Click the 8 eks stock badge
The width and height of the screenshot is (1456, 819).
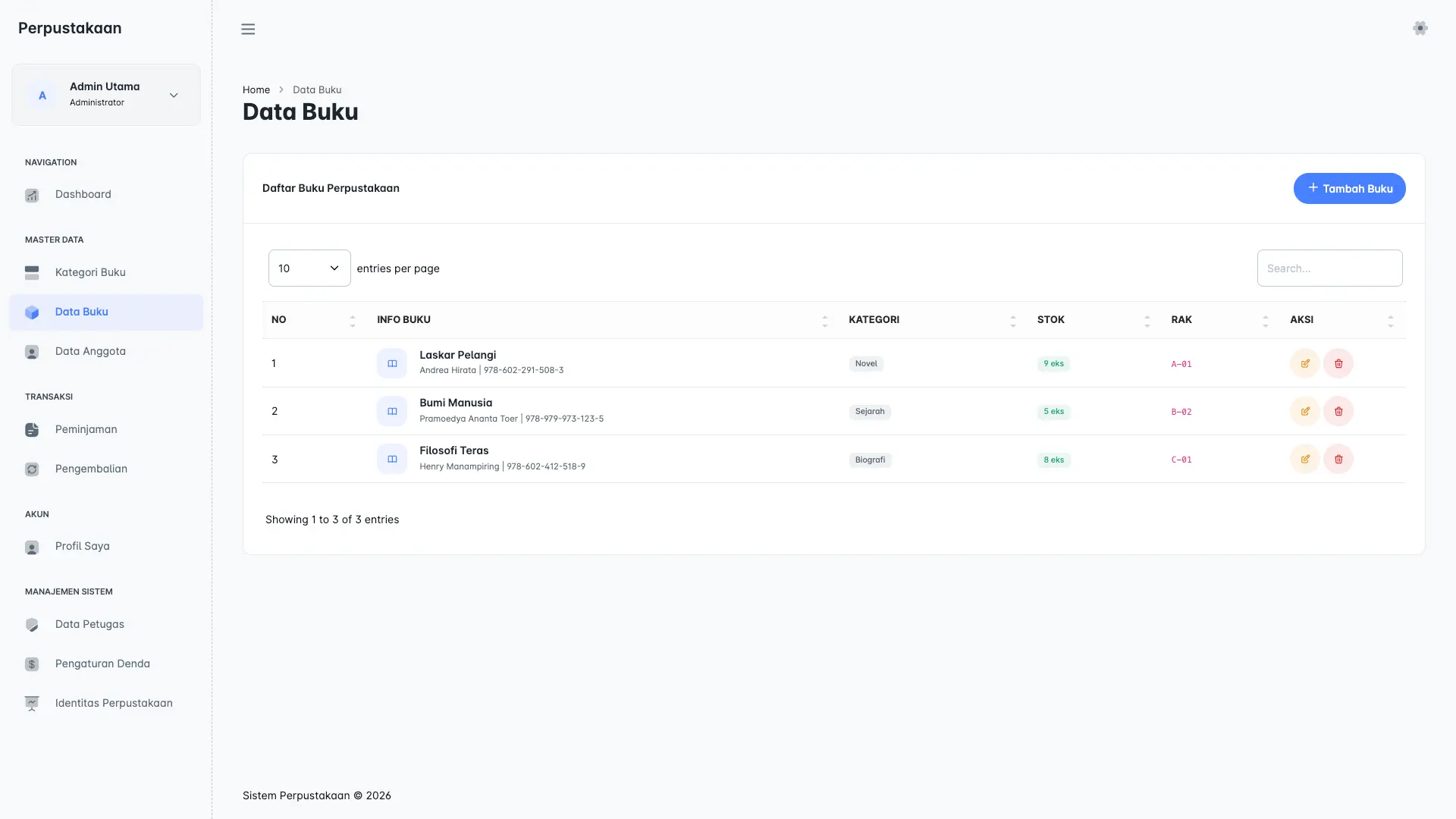1053,460
